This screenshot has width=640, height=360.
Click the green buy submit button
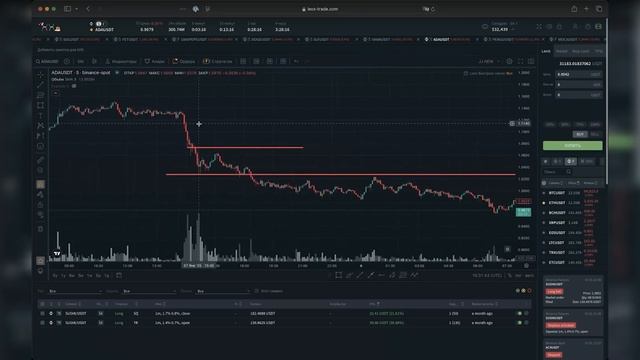click(573, 145)
